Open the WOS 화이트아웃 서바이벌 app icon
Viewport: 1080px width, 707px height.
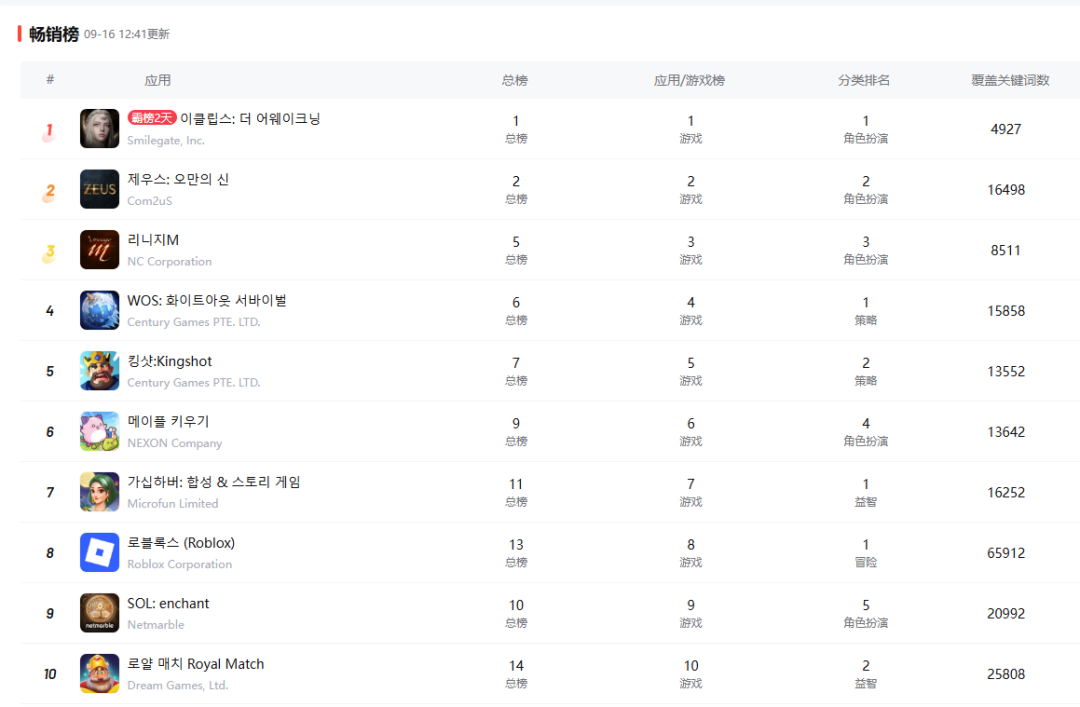pyautogui.click(x=99, y=310)
